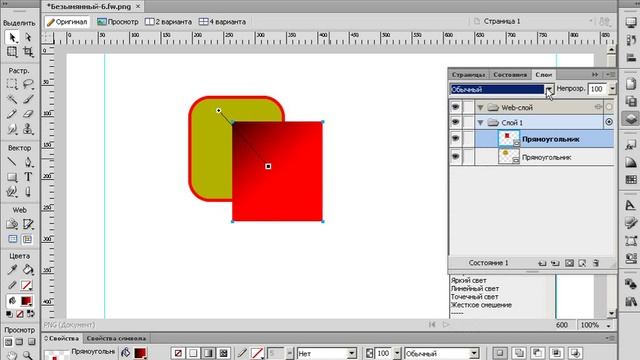Choose Линейный свет blend mode

(x=475, y=289)
